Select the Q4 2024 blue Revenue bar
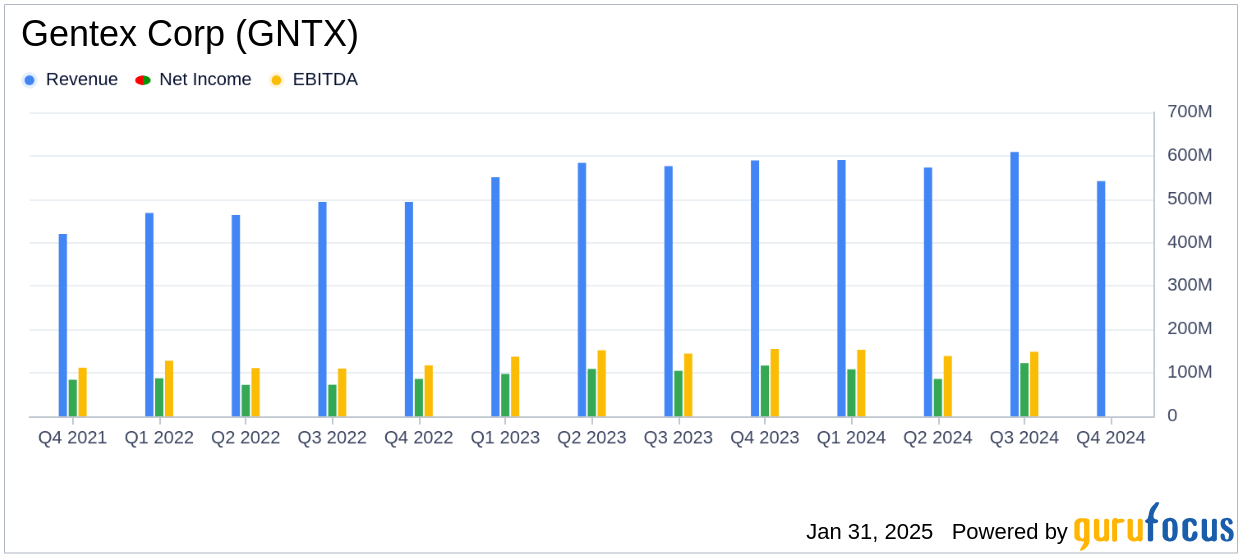 click(x=1101, y=298)
